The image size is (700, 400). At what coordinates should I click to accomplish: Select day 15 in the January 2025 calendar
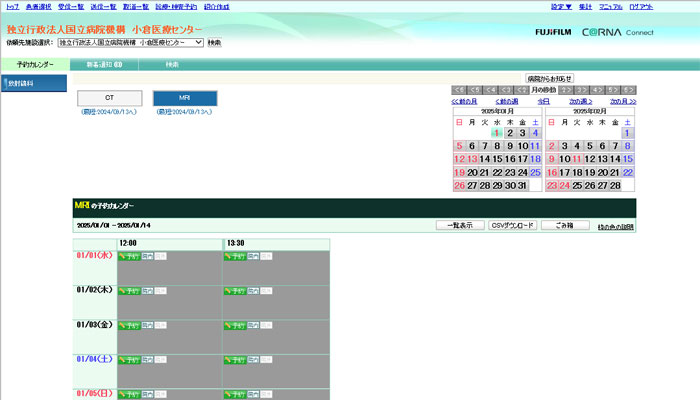point(497,159)
